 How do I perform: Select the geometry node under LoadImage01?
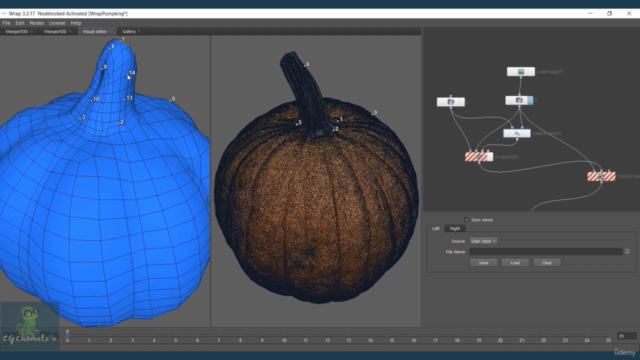[x=519, y=100]
